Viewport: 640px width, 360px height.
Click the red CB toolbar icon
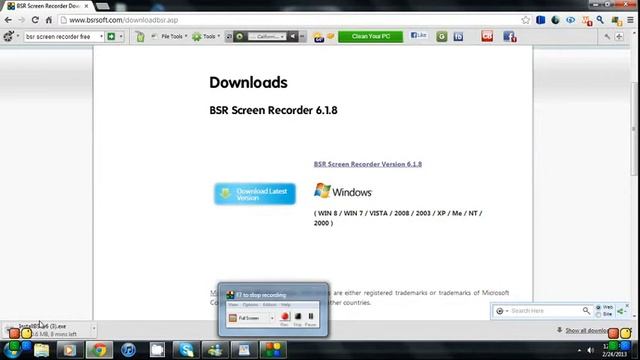pos(487,36)
